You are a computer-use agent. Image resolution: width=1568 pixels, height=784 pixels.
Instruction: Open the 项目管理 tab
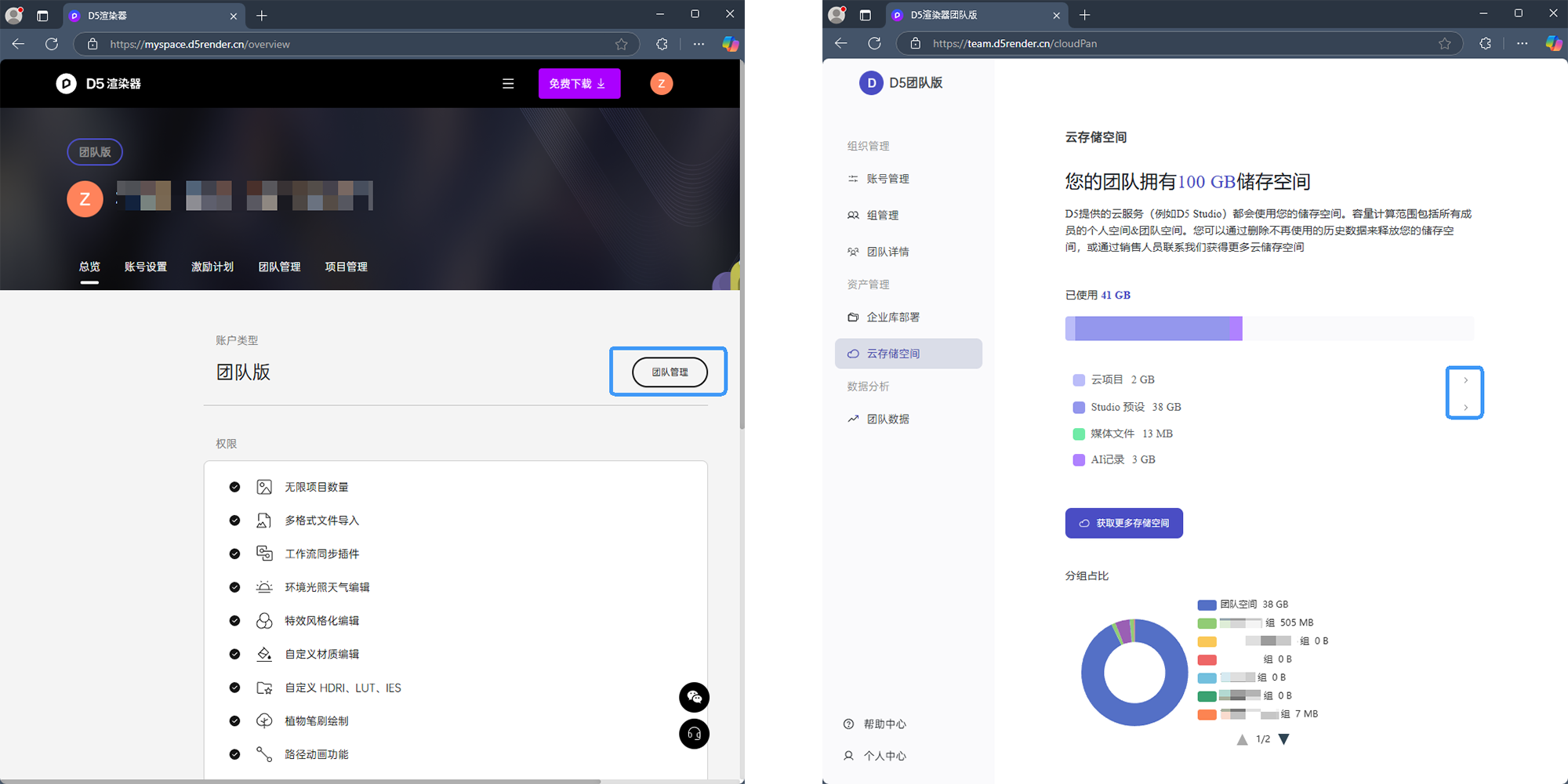(x=347, y=267)
